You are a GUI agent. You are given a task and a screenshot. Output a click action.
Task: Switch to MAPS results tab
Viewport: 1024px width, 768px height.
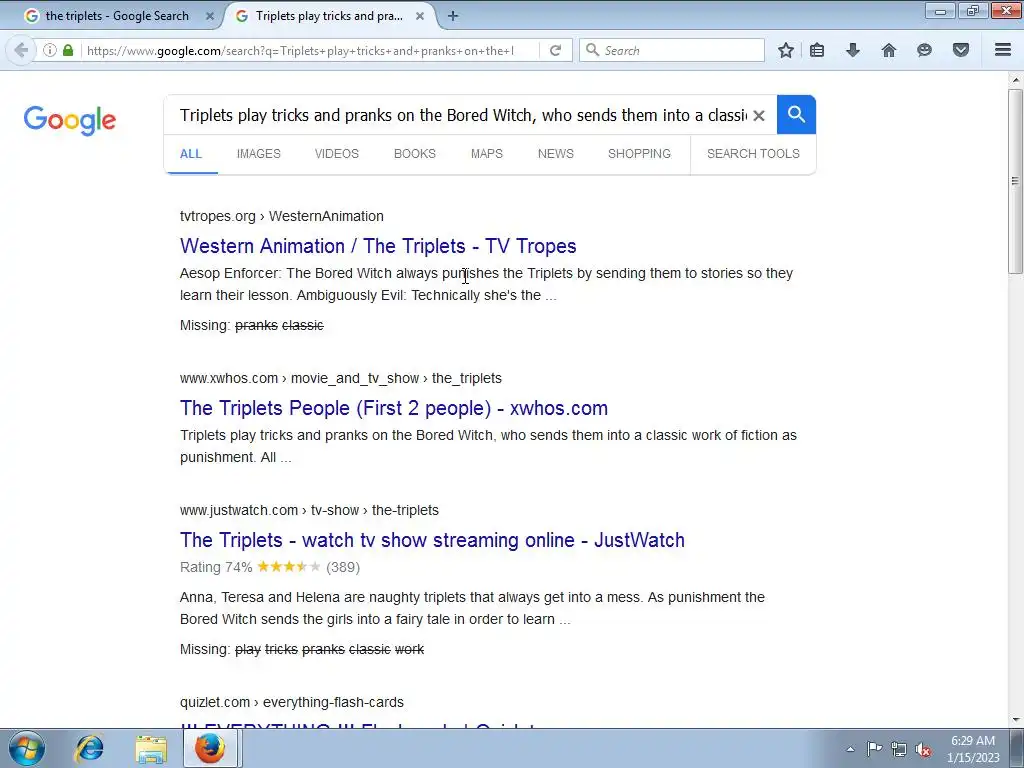point(487,153)
